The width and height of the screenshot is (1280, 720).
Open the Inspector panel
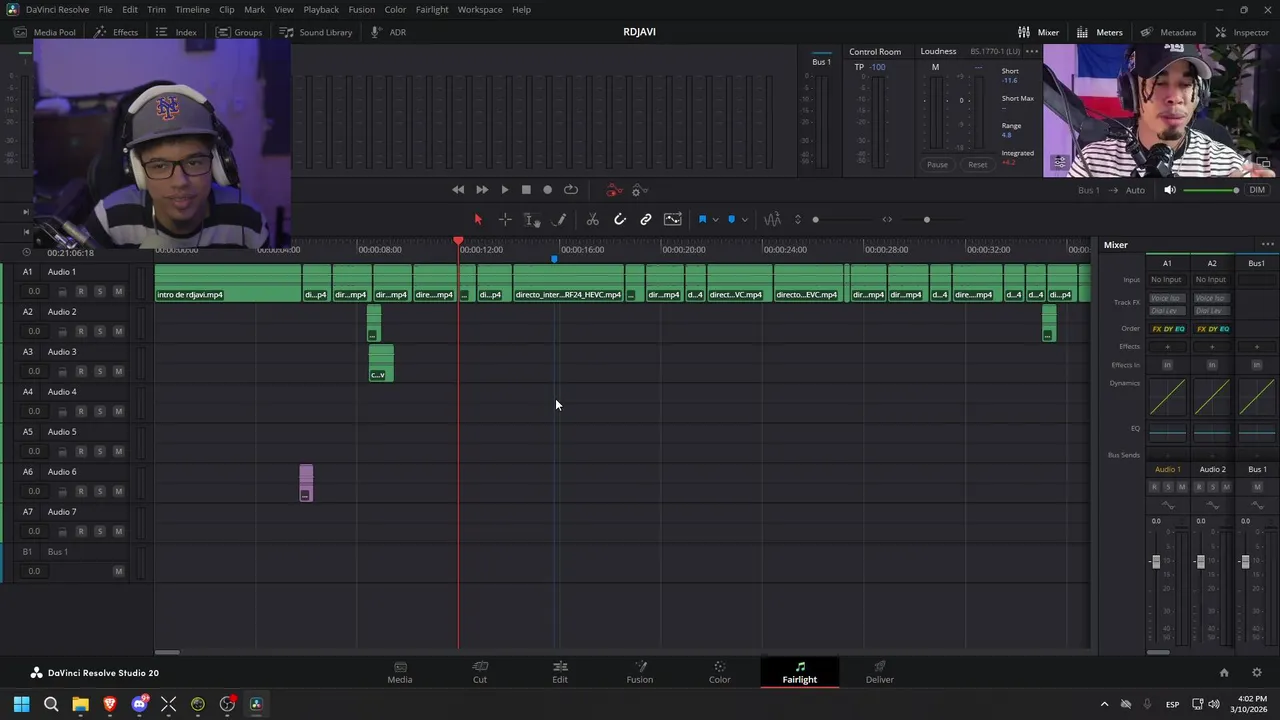(x=1242, y=32)
